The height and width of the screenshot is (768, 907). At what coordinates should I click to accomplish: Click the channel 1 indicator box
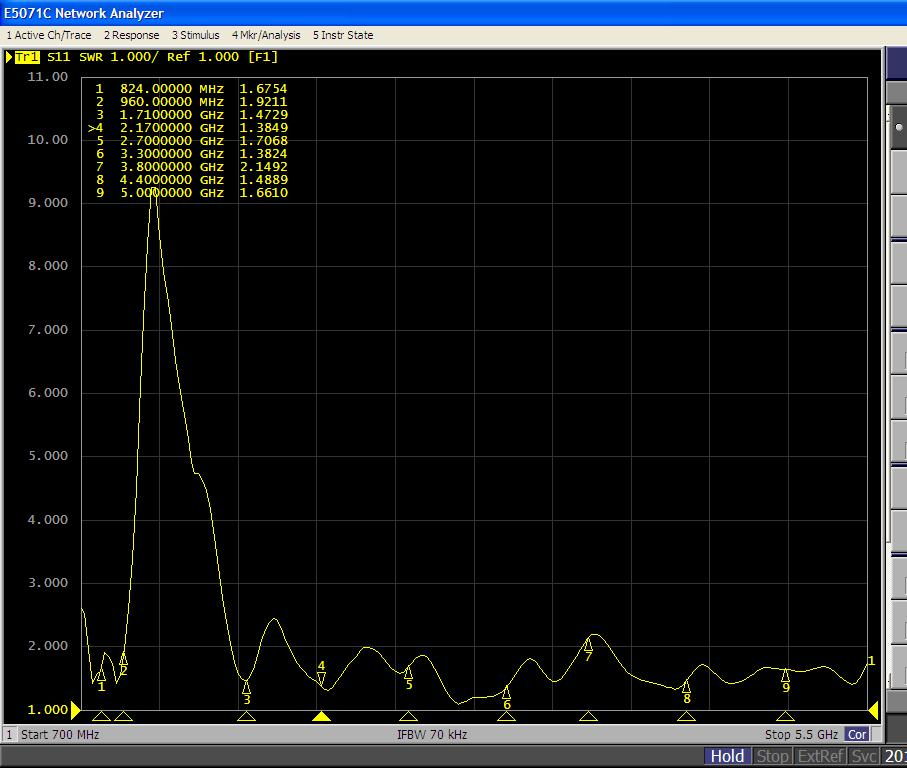pyautogui.click(x=9, y=734)
